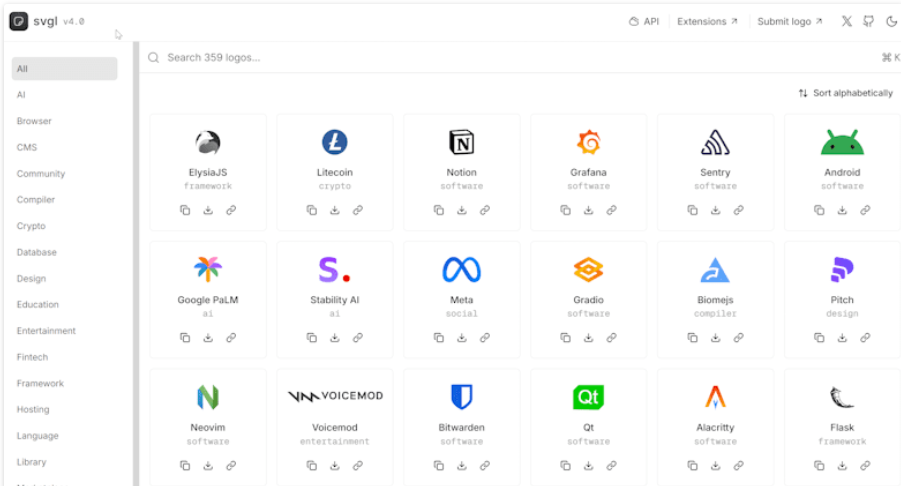This screenshot has width=901, height=486.
Task: Download the Android logo
Action: coord(842,210)
